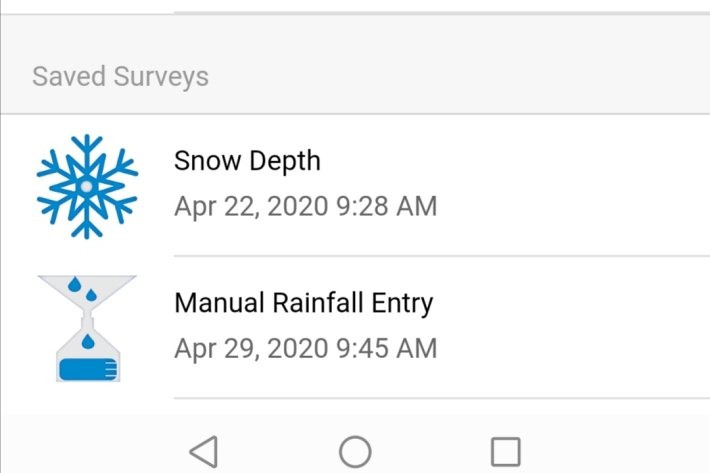
Task: Open recent apps with square button
Action: coord(505,452)
